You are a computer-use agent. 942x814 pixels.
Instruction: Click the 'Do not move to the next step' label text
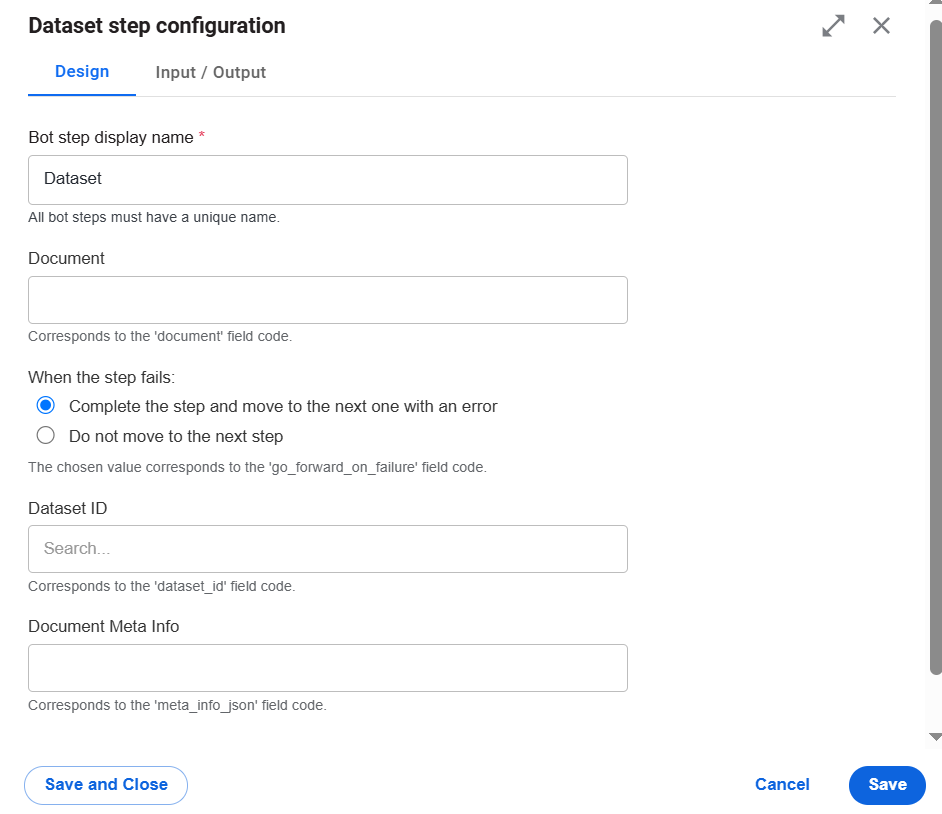[176, 436]
